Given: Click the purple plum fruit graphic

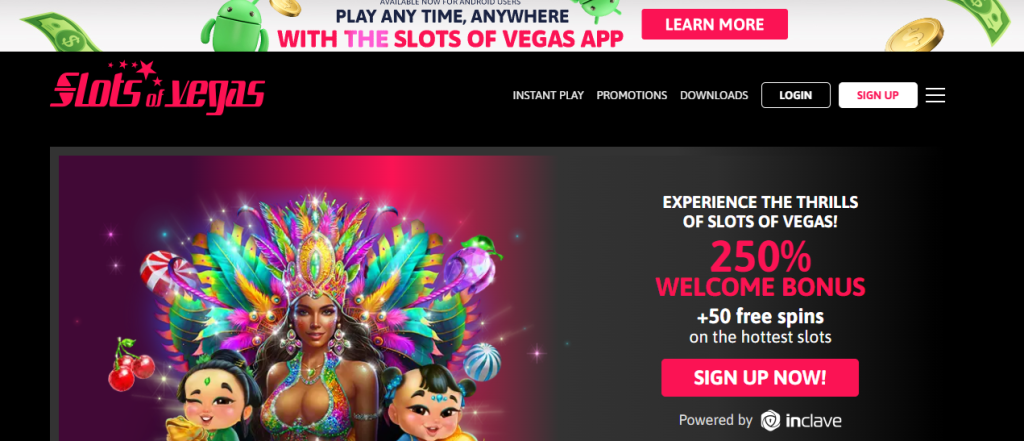Looking at the screenshot, I should click(473, 266).
